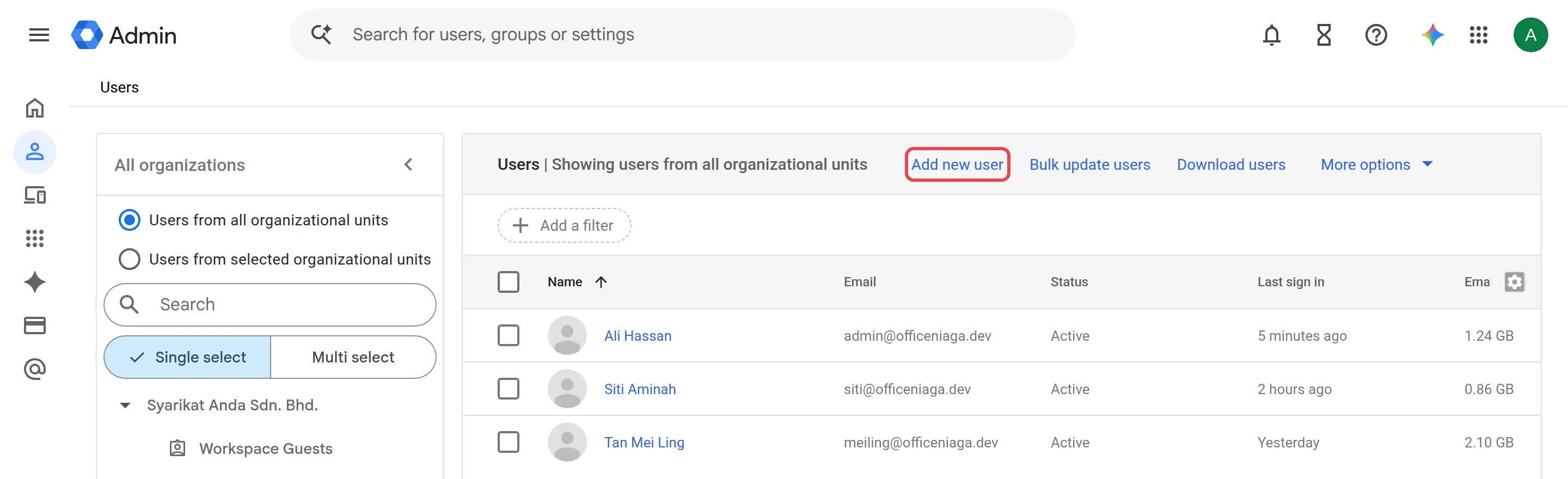
Task: Click the 2.10 GB storage value
Action: pos(1489,443)
